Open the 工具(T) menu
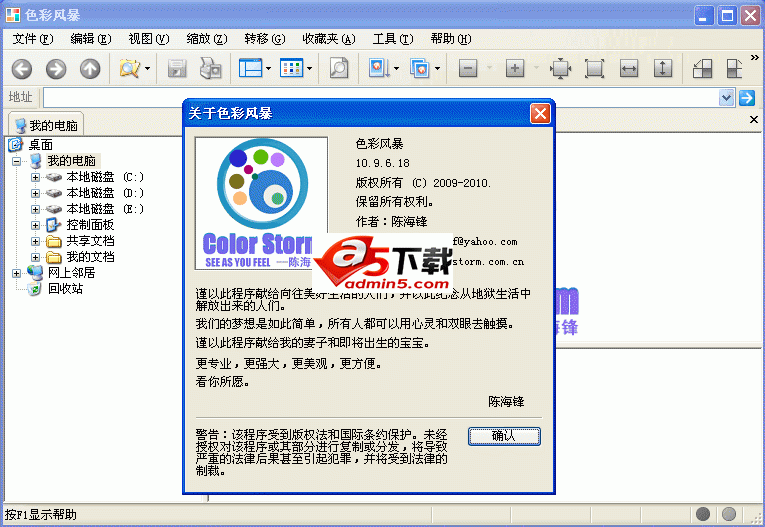Screen dimensions: 765x527 click(393, 39)
